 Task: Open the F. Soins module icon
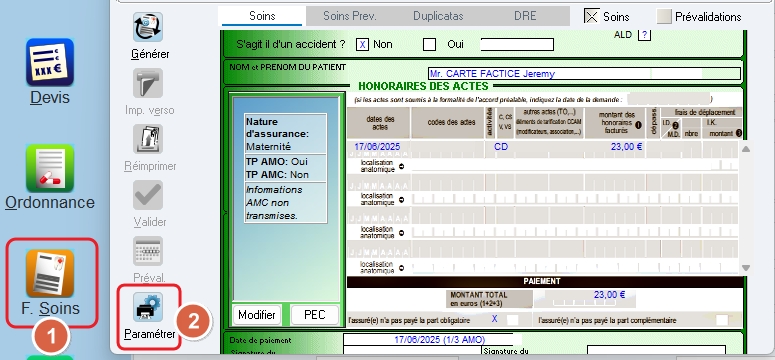tap(50, 273)
